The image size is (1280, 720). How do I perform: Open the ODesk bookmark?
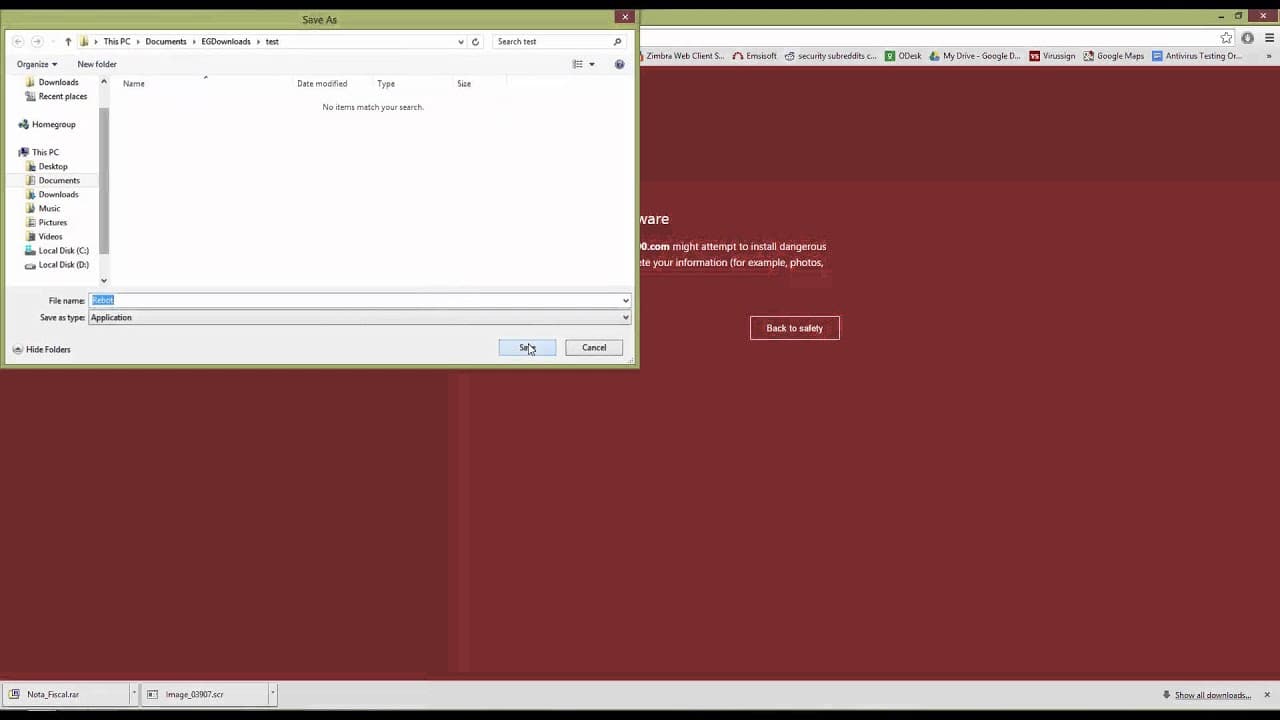click(903, 56)
